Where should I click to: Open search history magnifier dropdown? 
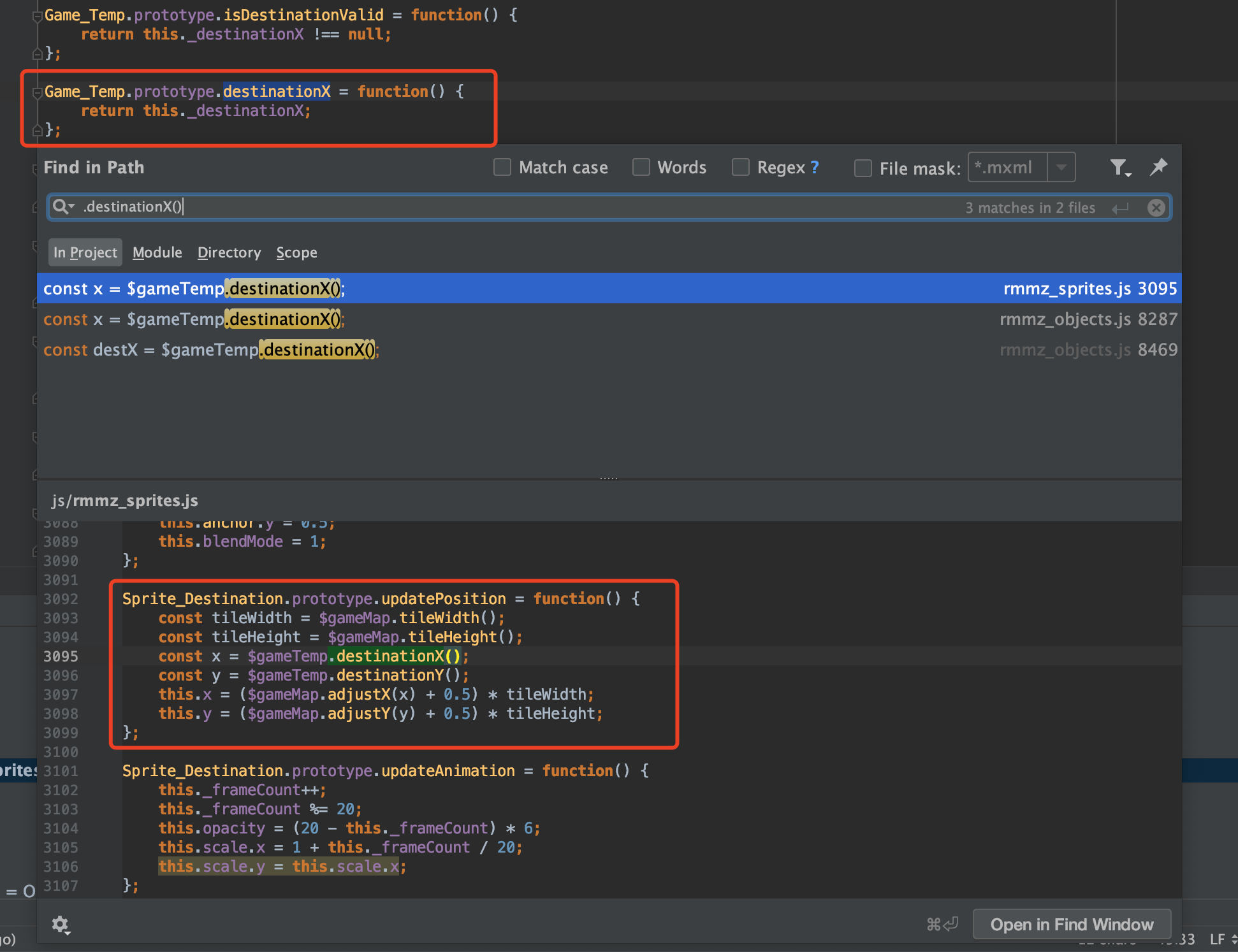pos(64,206)
